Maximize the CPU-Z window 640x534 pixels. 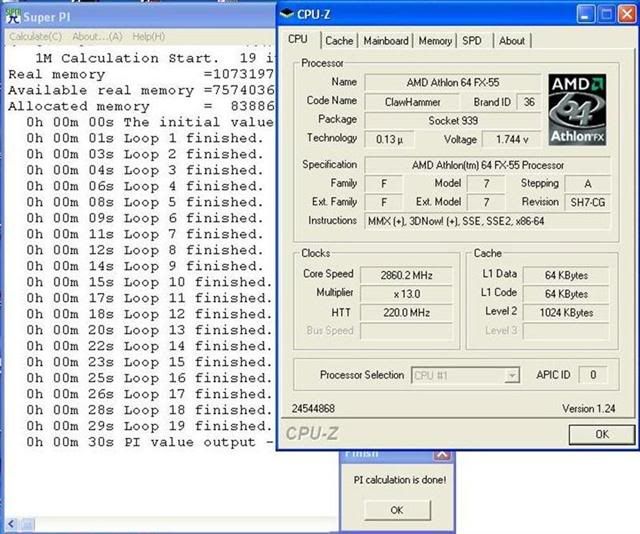[605, 14]
